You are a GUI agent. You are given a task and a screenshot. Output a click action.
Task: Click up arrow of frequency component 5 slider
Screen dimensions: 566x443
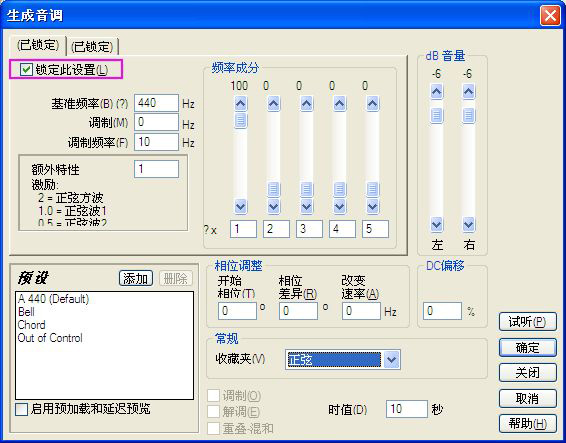[x=373, y=104]
